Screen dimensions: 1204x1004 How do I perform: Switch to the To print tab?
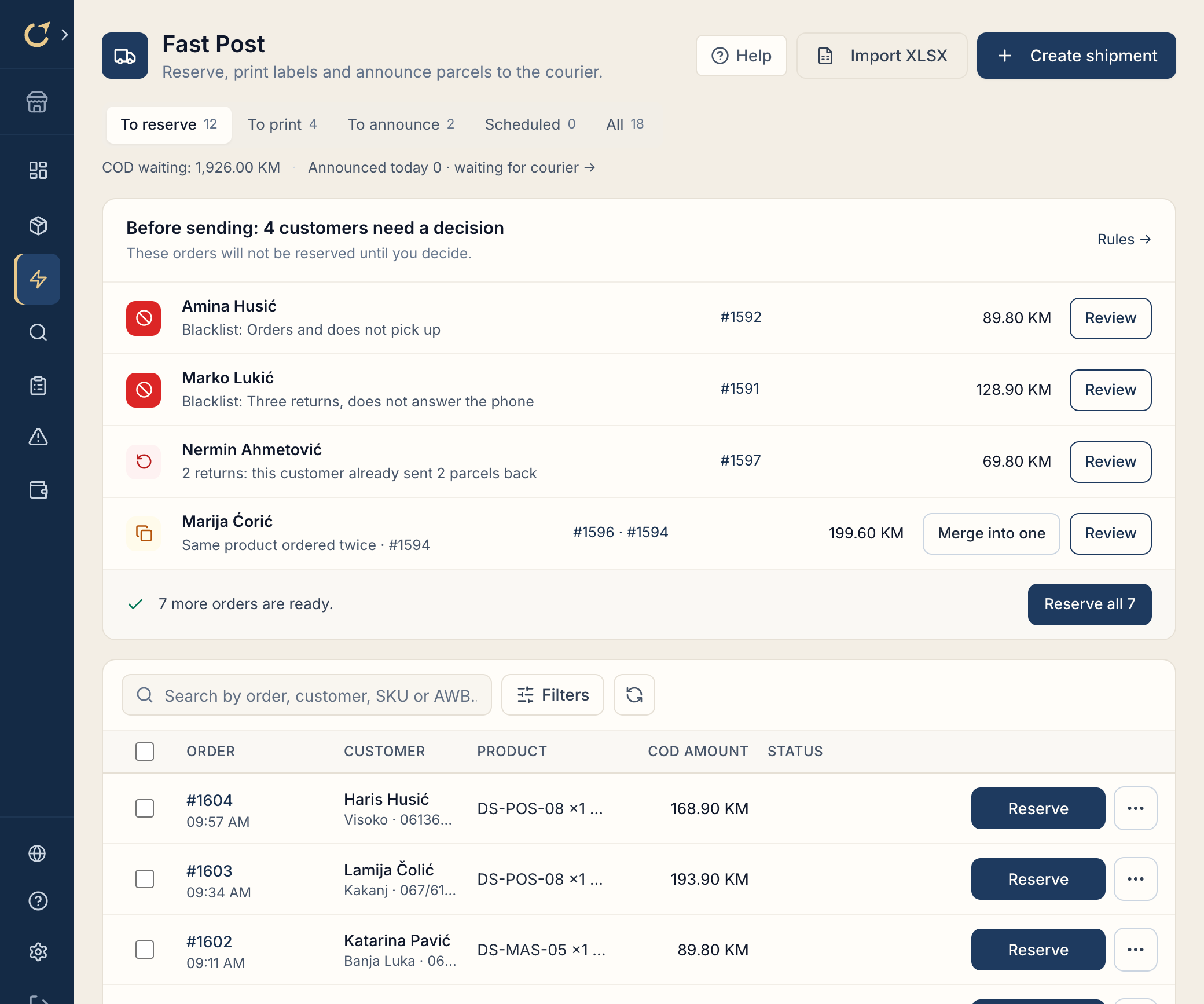pos(282,124)
